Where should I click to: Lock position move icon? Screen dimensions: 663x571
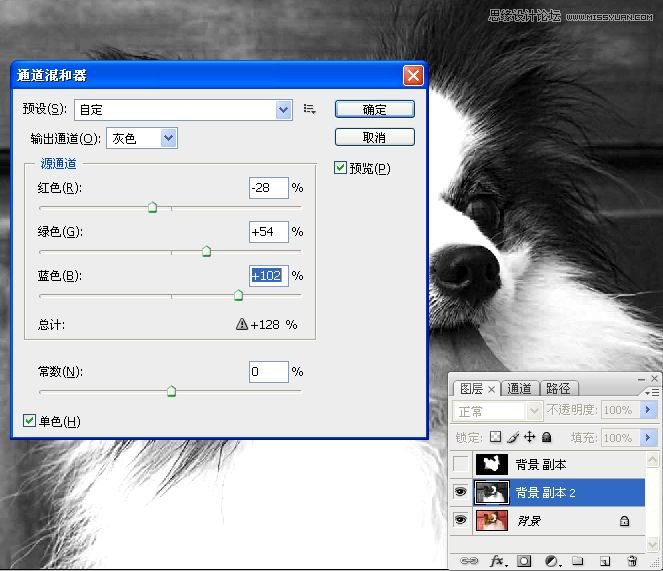point(529,437)
